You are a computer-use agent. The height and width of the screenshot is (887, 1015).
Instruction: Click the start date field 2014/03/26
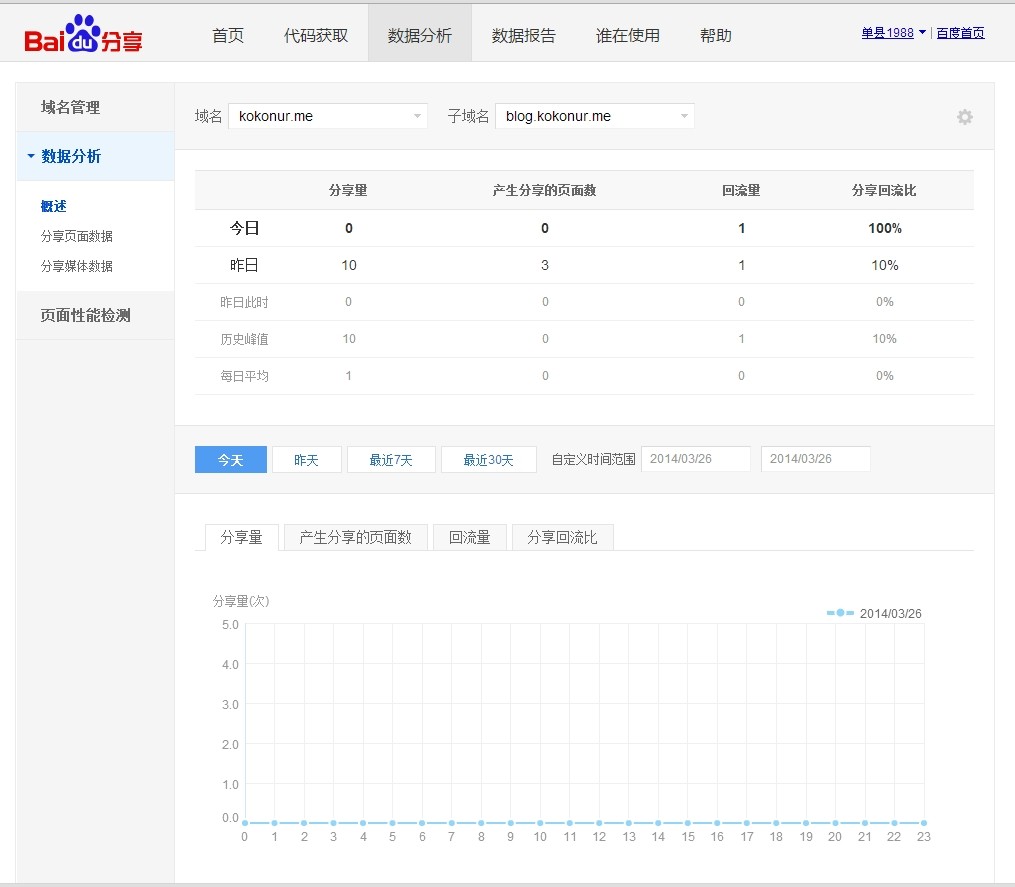pos(696,459)
